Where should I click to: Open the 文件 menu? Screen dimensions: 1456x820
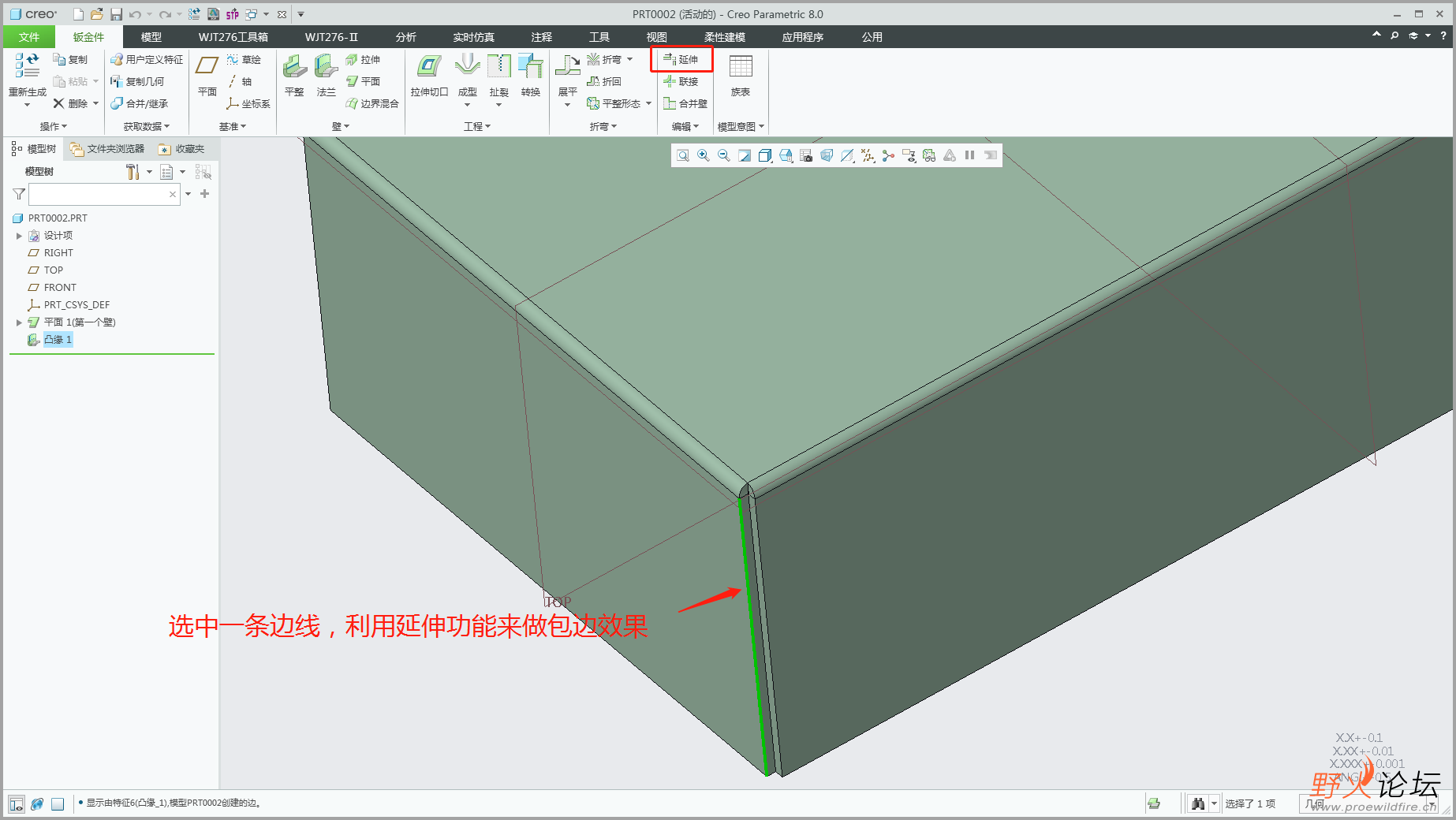(29, 37)
